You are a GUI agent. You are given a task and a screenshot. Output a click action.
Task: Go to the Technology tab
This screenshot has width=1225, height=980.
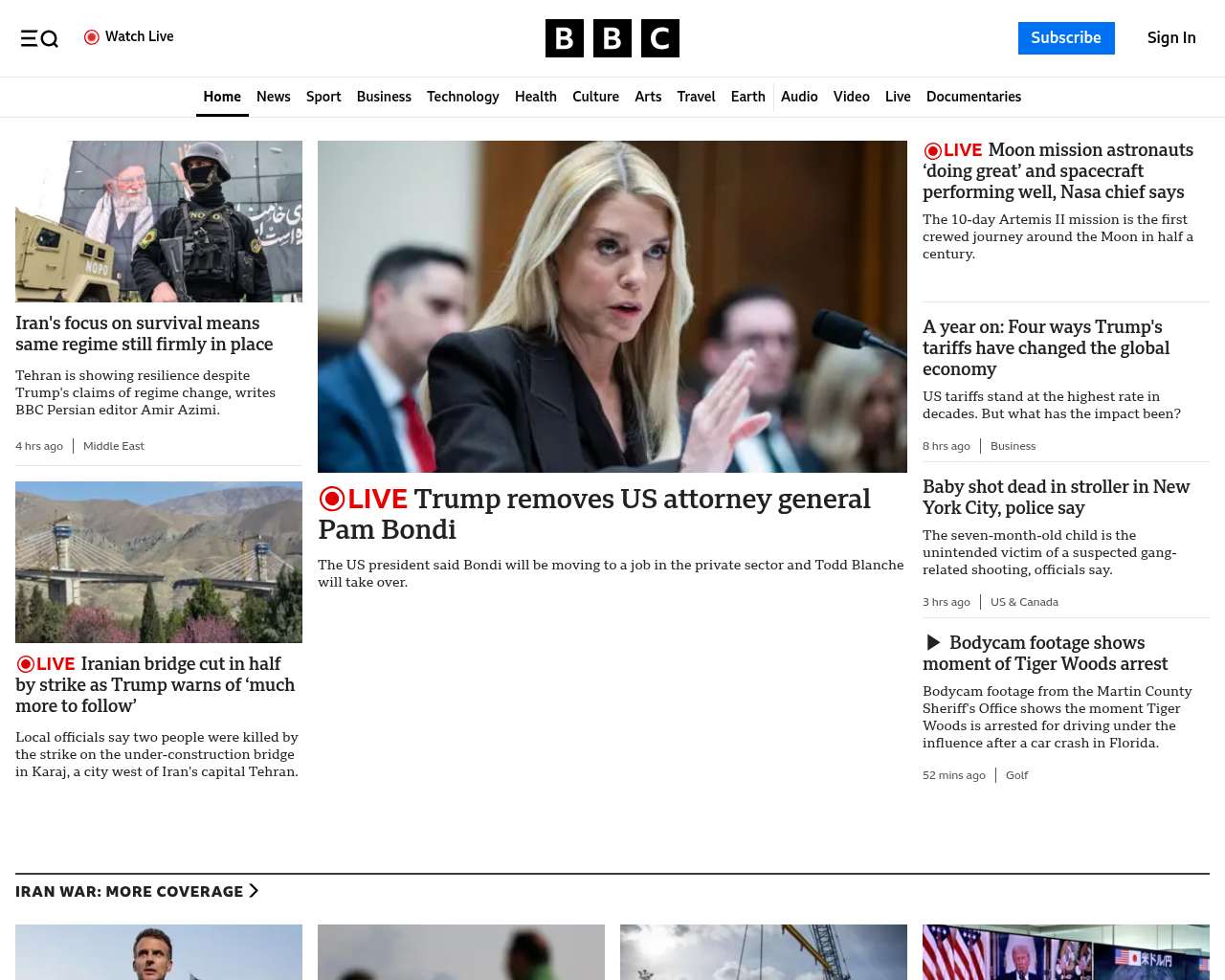tap(462, 97)
